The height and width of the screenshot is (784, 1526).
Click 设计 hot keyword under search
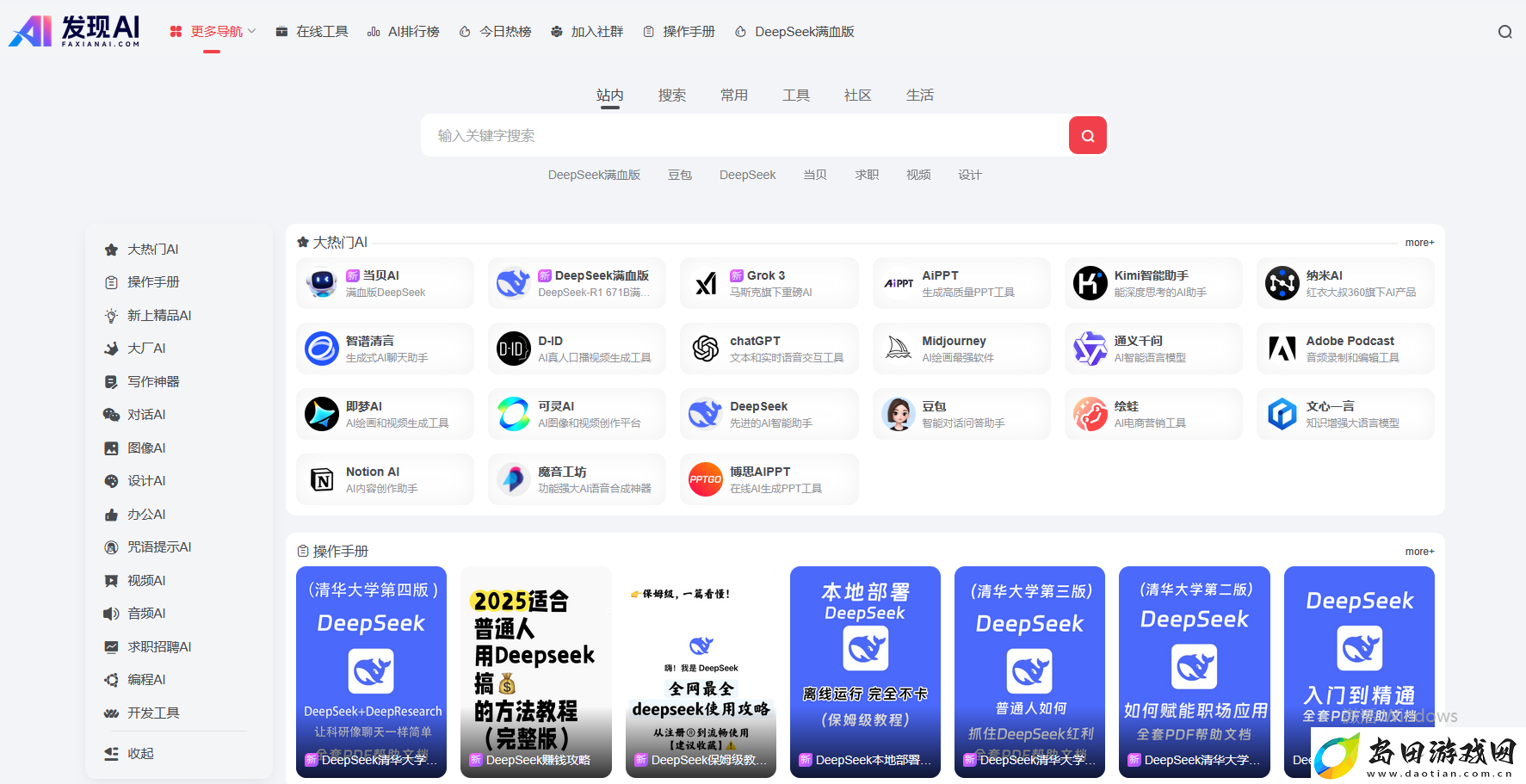pyautogui.click(x=970, y=175)
